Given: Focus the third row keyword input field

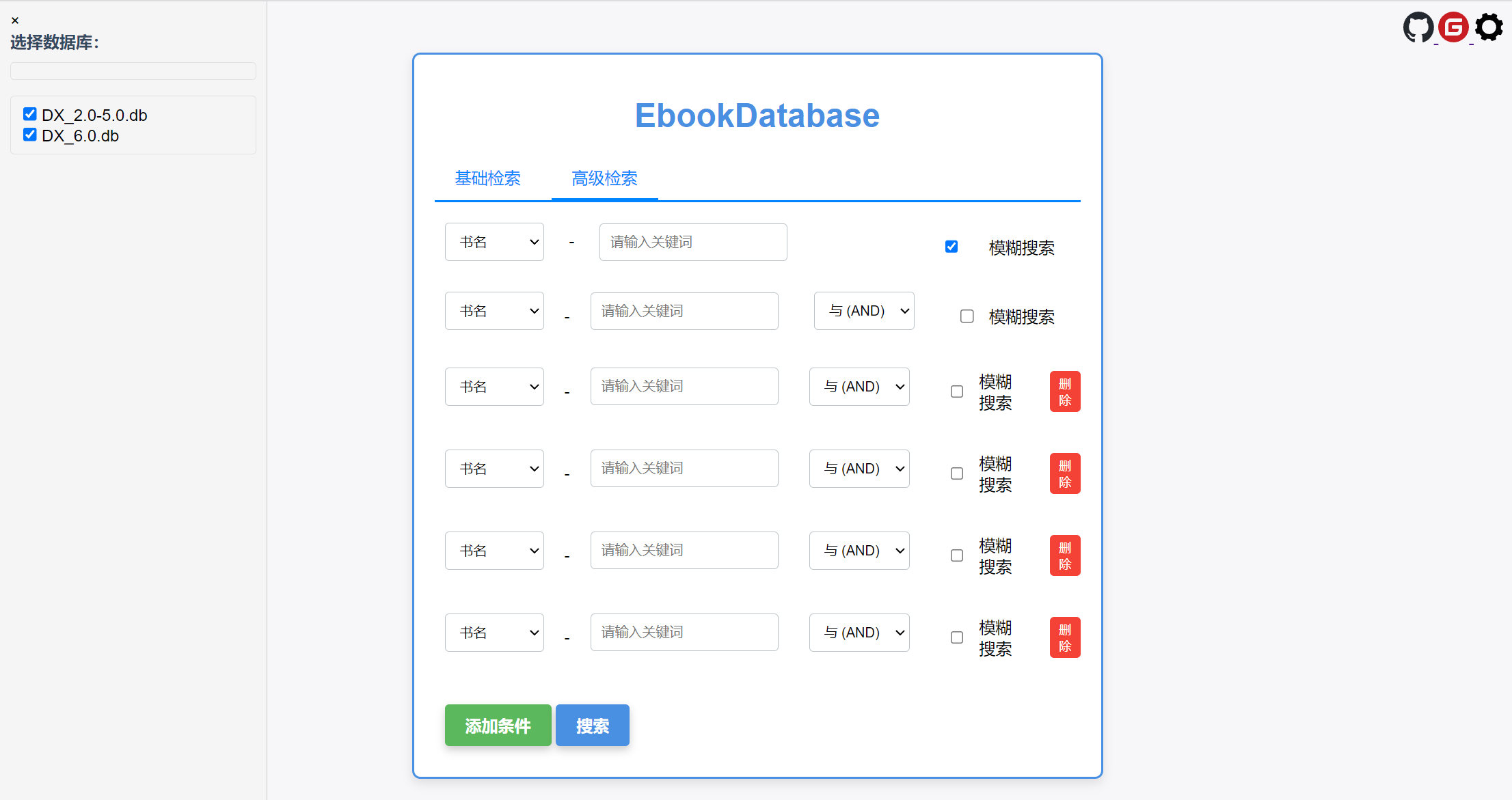Looking at the screenshot, I should 684,386.
